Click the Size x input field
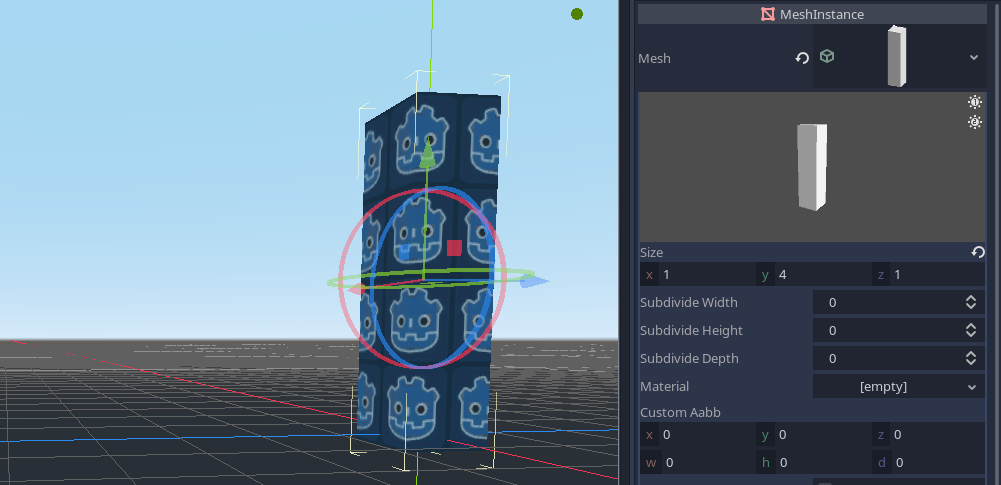This screenshot has width=1001, height=485. (696, 275)
